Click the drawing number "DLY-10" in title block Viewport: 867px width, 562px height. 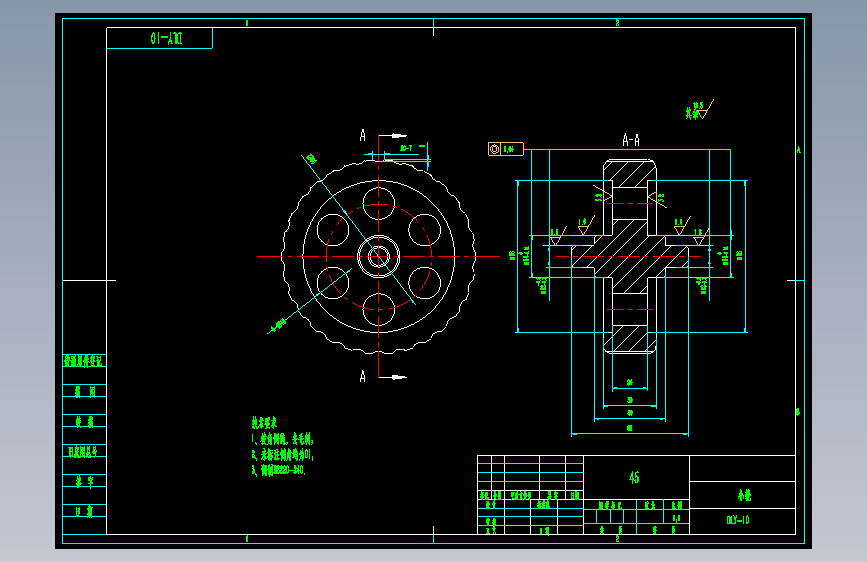(x=738, y=520)
